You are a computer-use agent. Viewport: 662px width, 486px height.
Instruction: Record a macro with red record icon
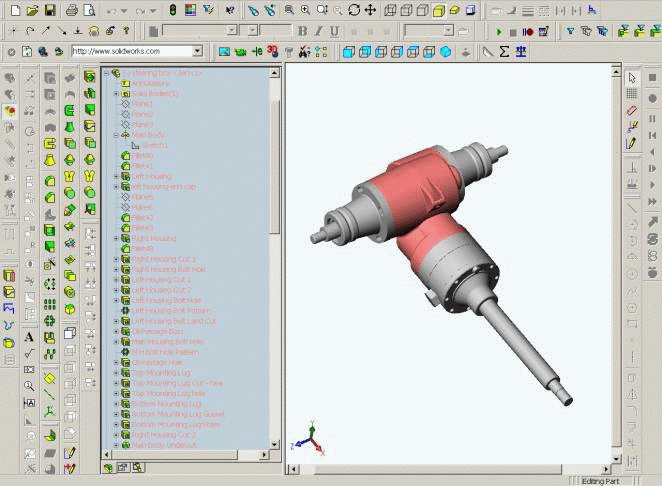[527, 32]
